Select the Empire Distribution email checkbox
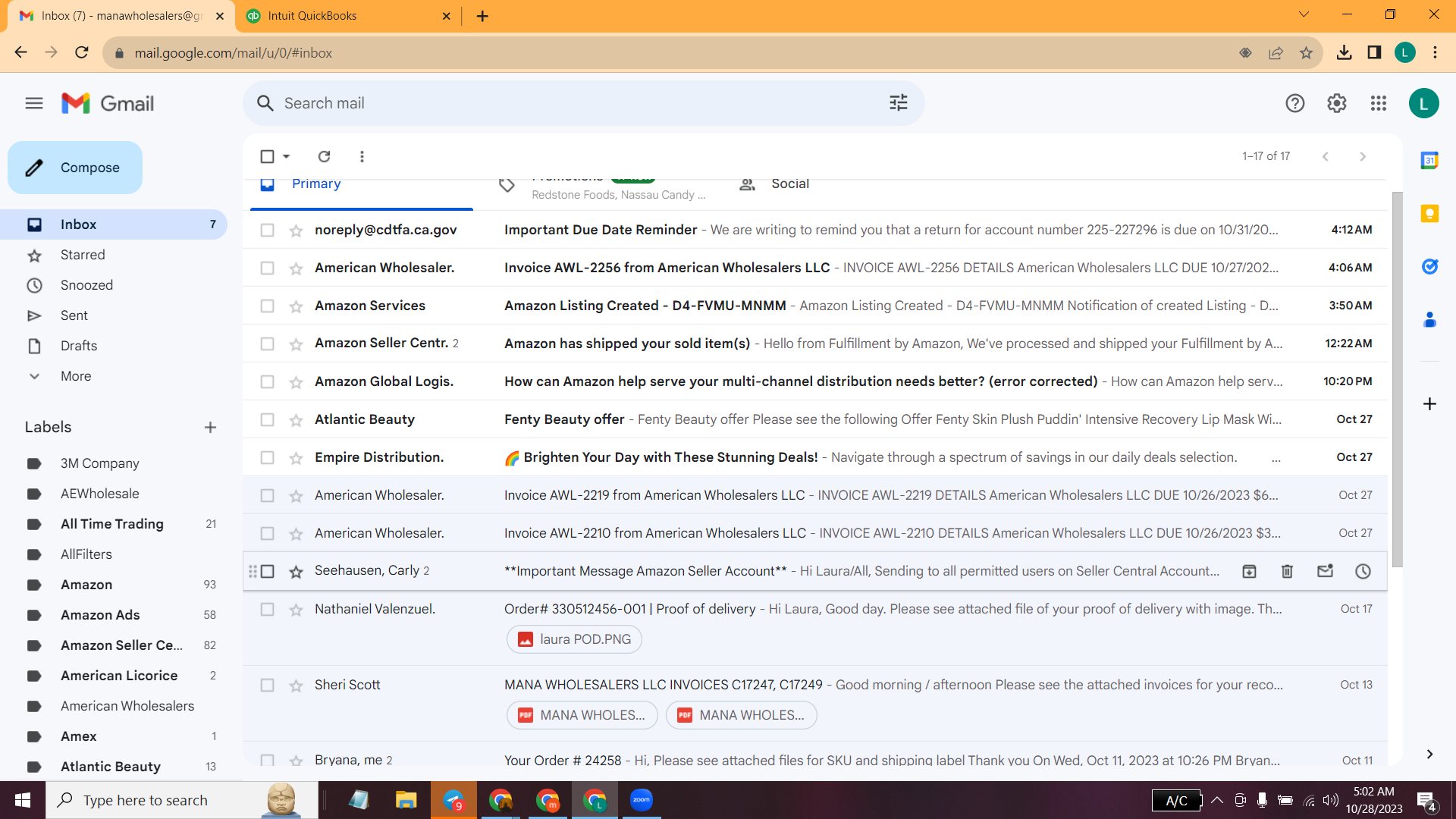The width and height of the screenshot is (1456, 819). point(267,458)
